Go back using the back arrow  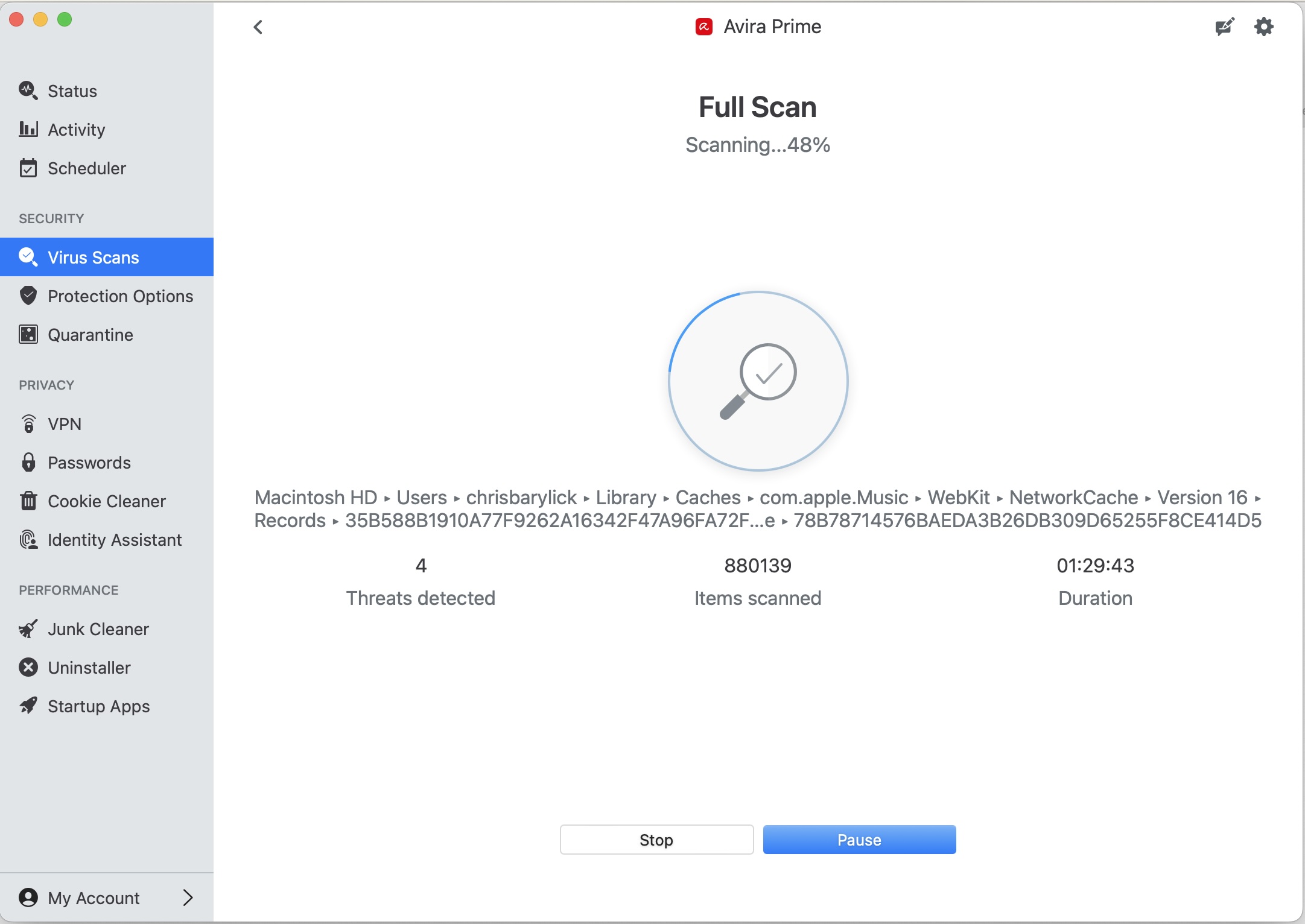pyautogui.click(x=258, y=27)
